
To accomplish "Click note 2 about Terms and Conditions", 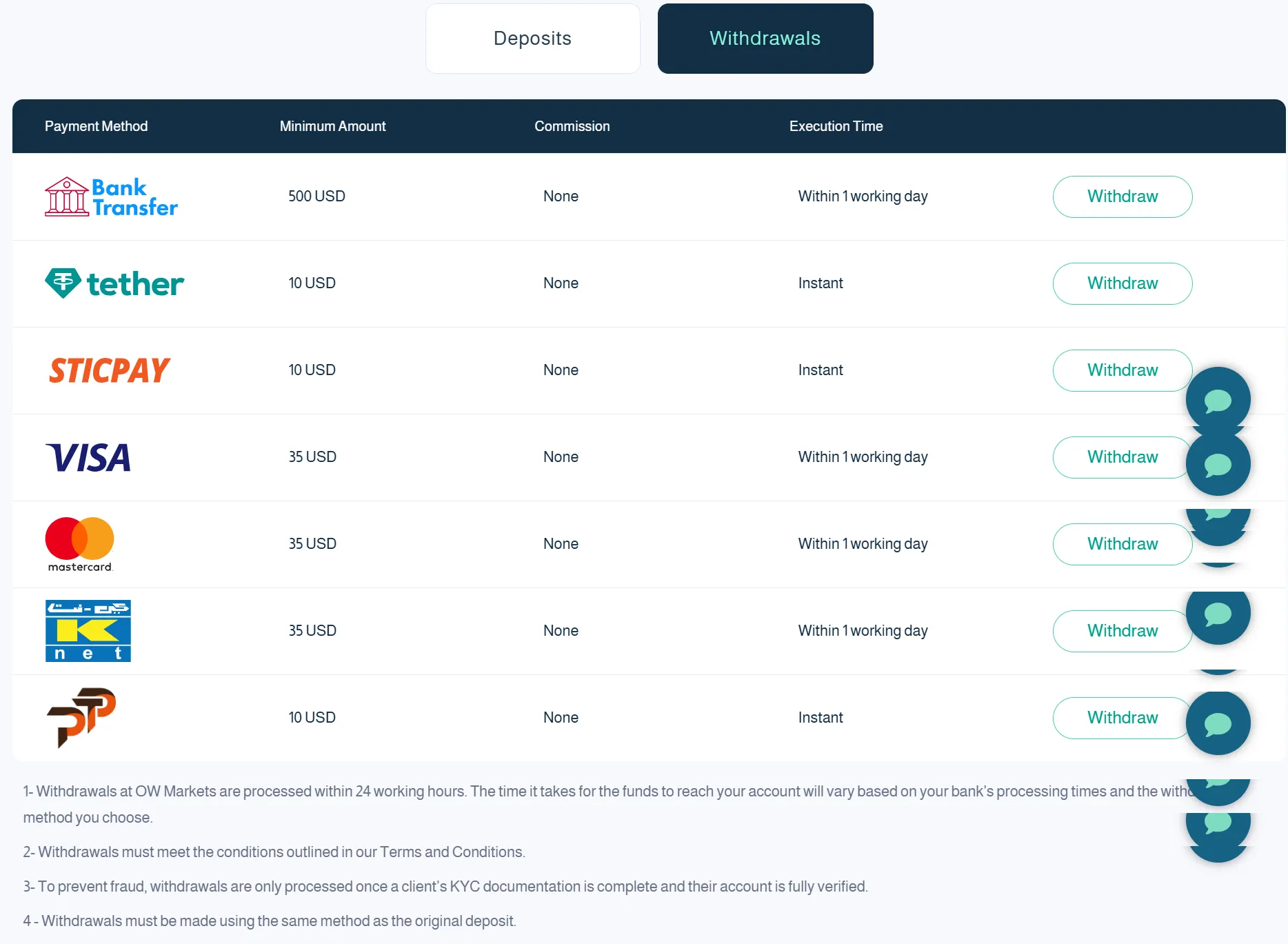I will pyautogui.click(x=274, y=852).
